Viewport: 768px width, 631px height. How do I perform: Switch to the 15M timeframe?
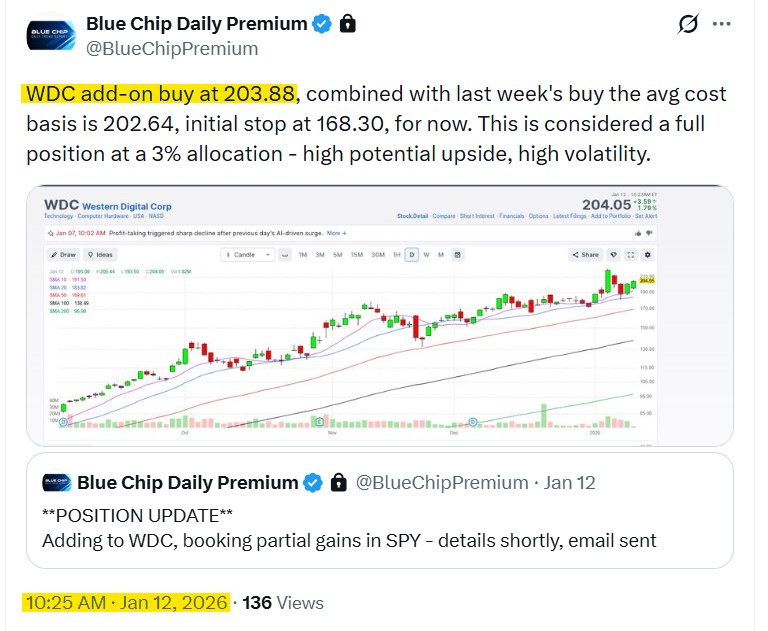(356, 255)
